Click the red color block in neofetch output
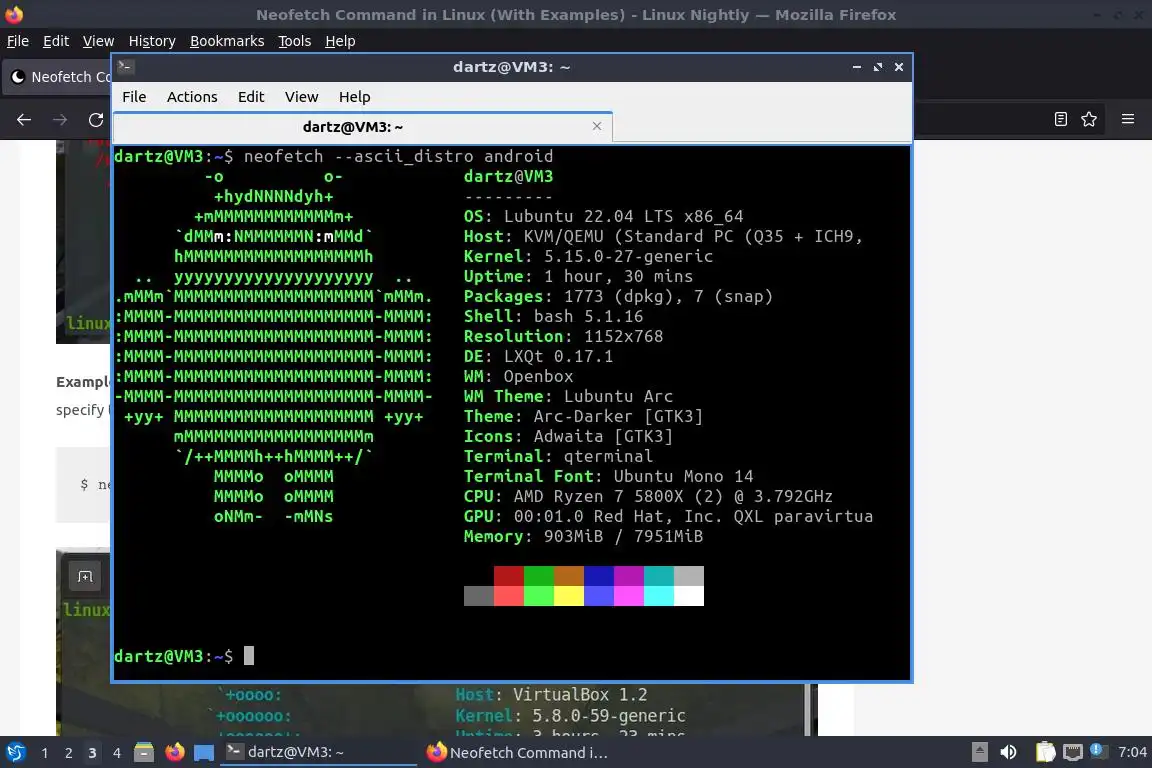This screenshot has height=768, width=1152. click(x=508, y=575)
